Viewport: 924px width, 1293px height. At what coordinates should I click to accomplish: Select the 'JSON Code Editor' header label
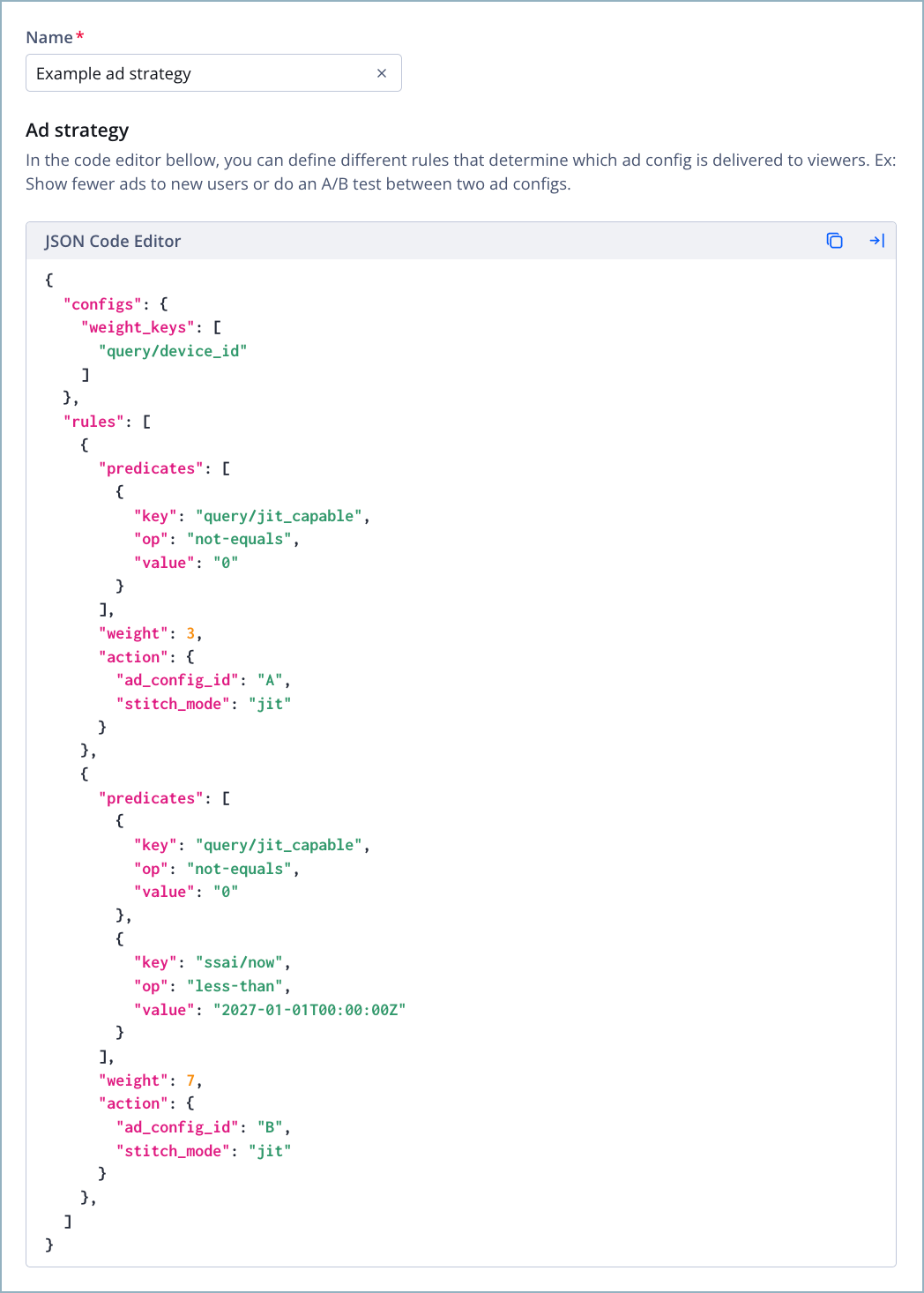click(113, 241)
